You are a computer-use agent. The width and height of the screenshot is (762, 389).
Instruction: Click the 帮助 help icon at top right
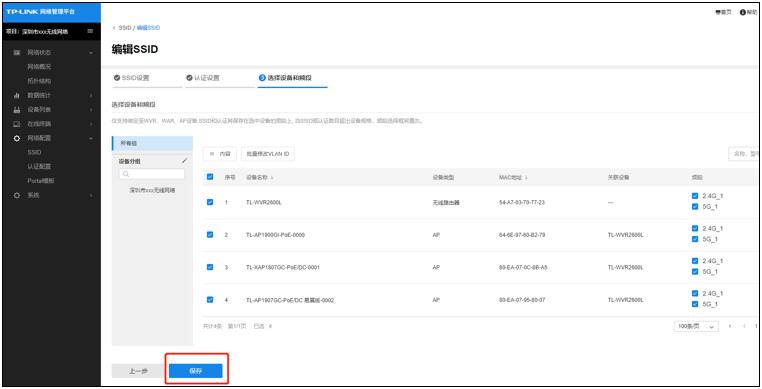[x=743, y=12]
